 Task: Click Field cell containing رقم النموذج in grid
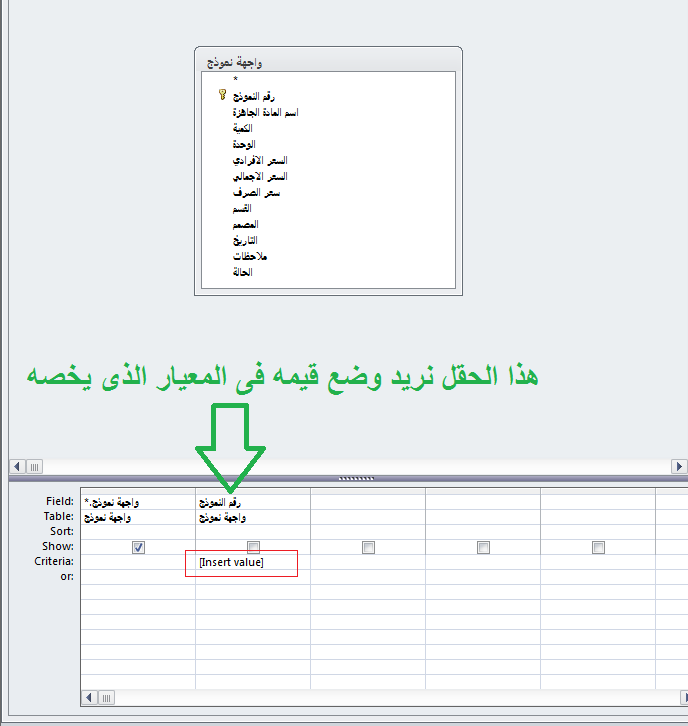pyautogui.click(x=253, y=502)
